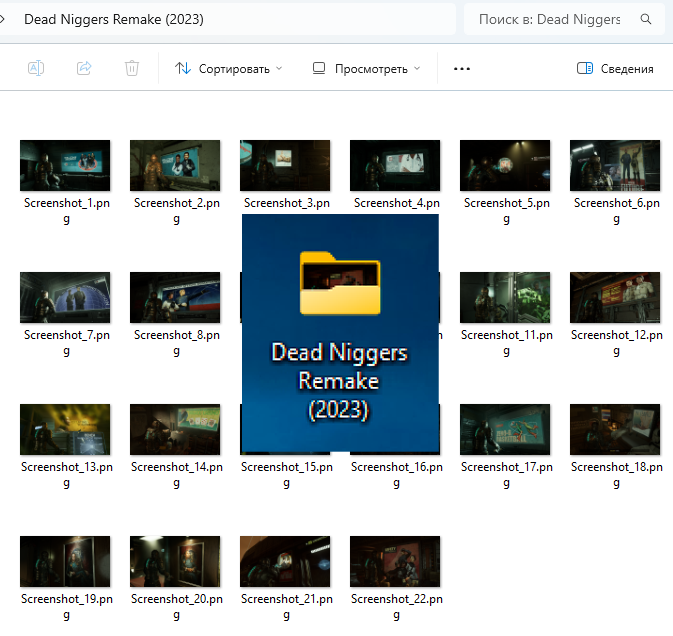Select the Screenshot_19.png thumbnail
Screen dimensions: 673x636
pyautogui.click(x=65, y=562)
